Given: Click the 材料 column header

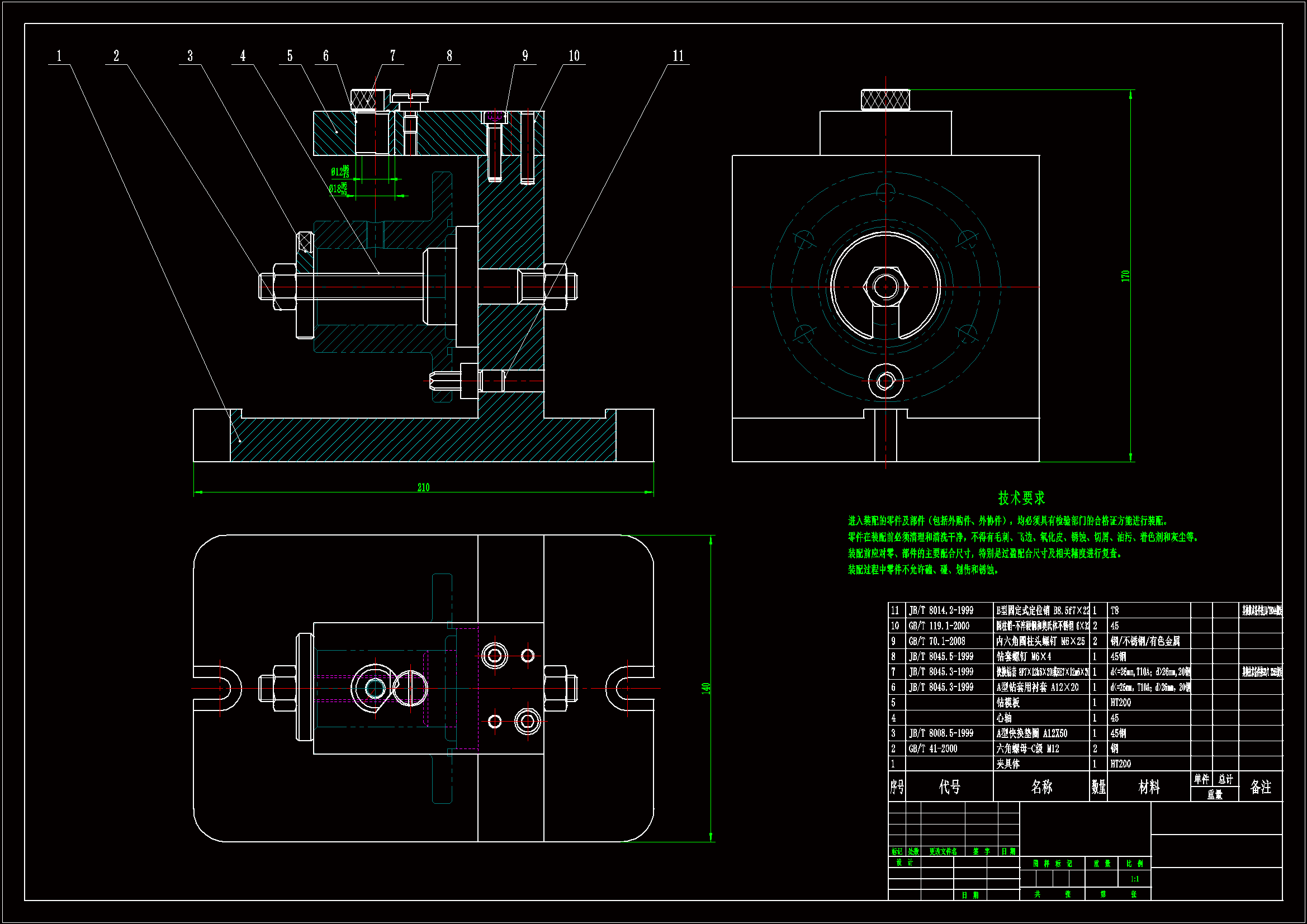Looking at the screenshot, I should pos(1149,787).
